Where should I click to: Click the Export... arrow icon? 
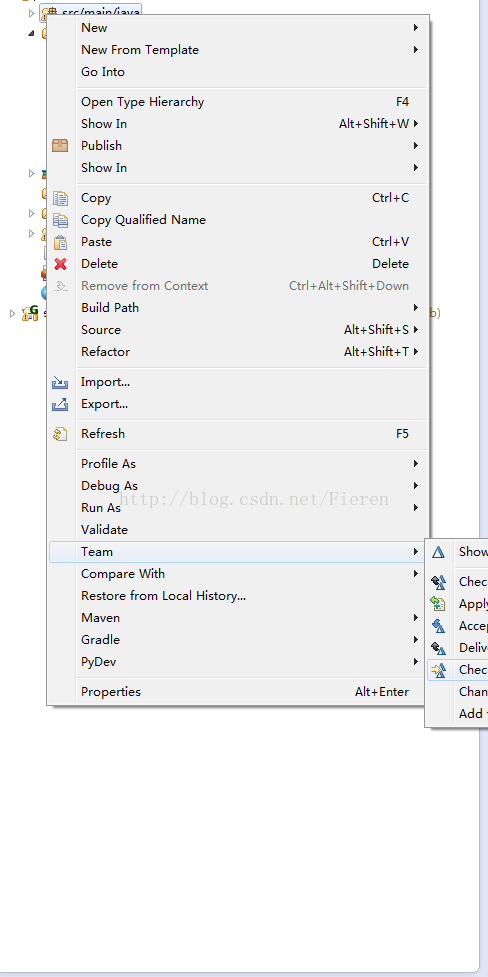(x=60, y=404)
